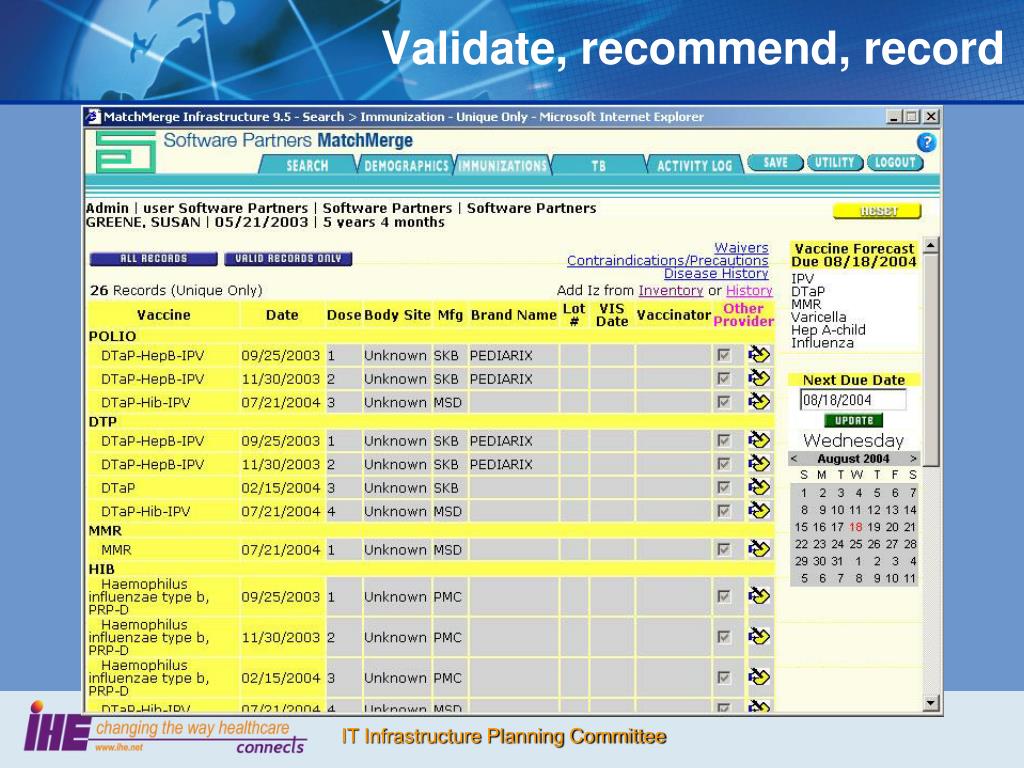Image resolution: width=1024 pixels, height=768 pixels.
Task: Toggle Other Provider for DTP 09/25/2003
Action: click(x=724, y=441)
